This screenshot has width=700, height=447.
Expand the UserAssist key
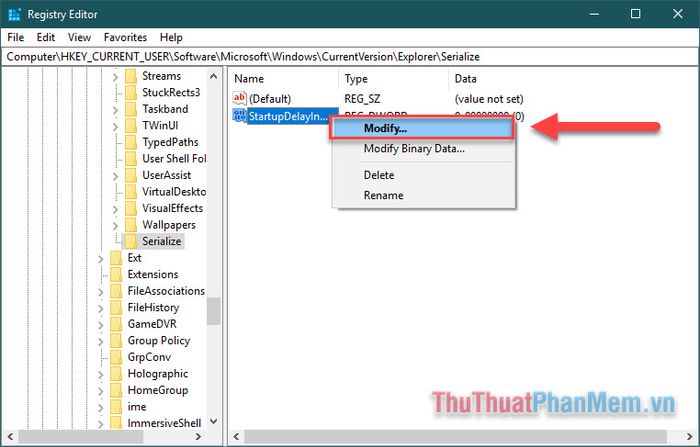click(x=115, y=176)
